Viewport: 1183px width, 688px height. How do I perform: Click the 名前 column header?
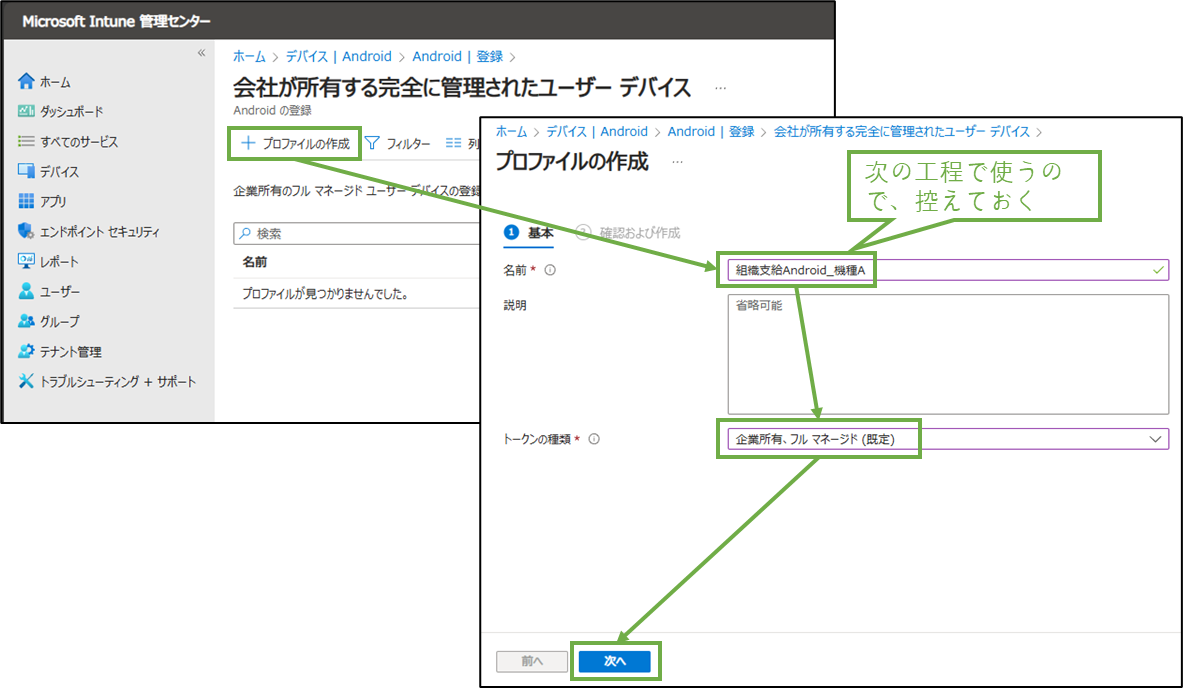[x=254, y=262]
